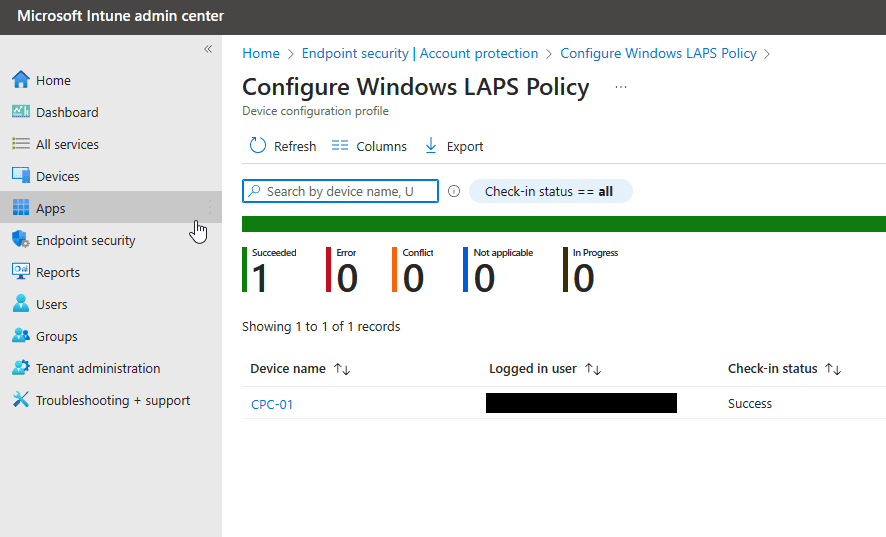
Task: Open the Apps menu item
Action: [x=51, y=208]
